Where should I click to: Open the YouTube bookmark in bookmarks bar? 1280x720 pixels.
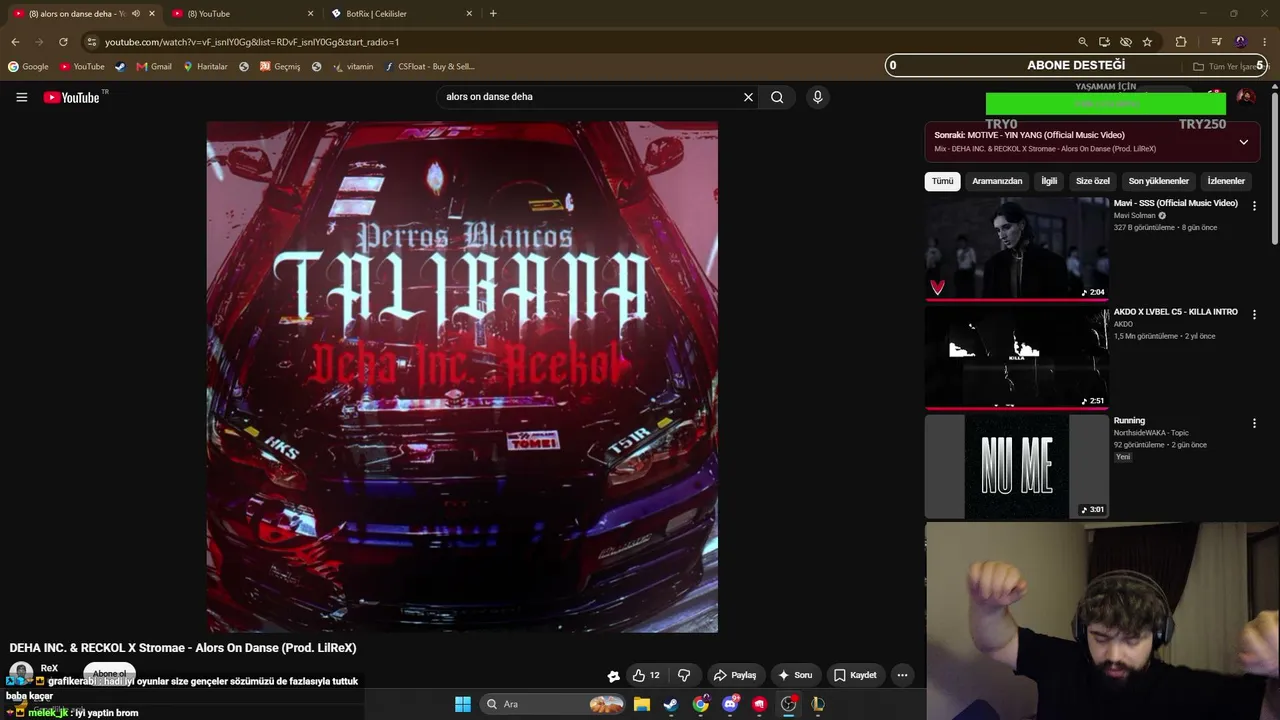(82, 67)
